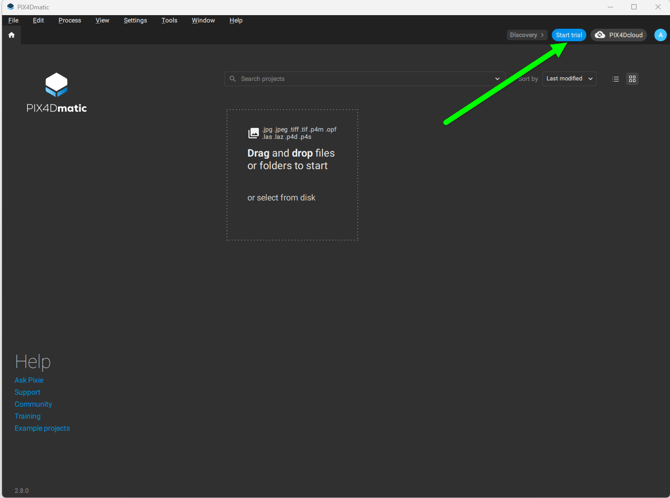Open the Tools menu
The height and width of the screenshot is (498, 670).
point(169,21)
